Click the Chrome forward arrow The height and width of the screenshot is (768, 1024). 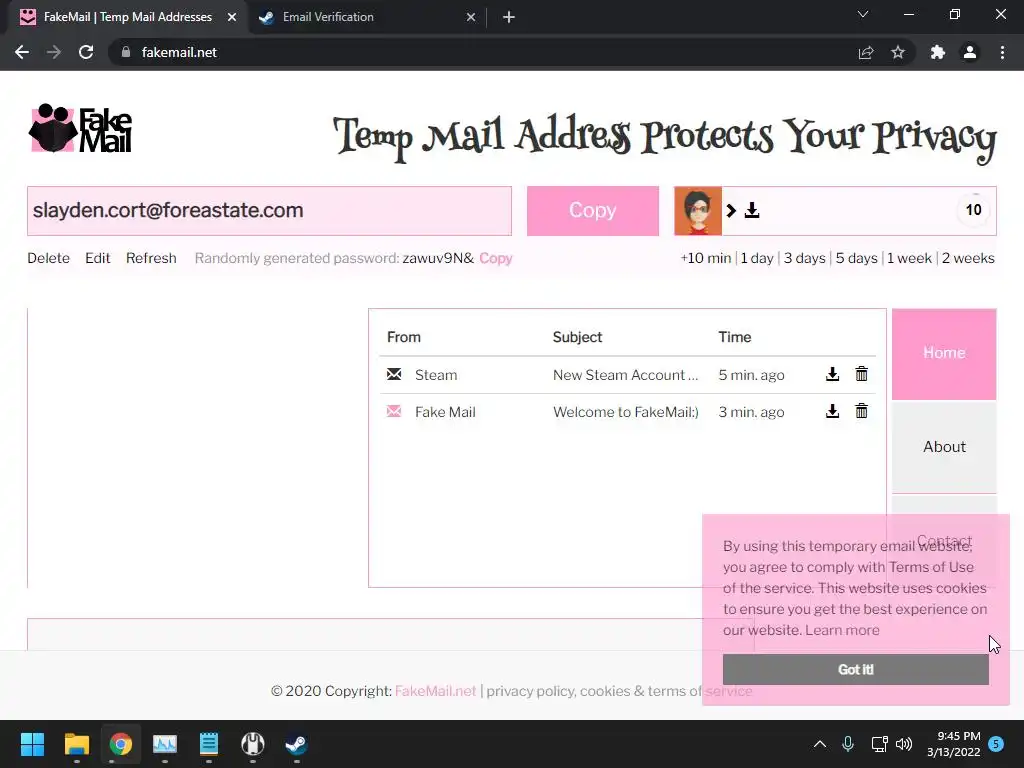[54, 52]
